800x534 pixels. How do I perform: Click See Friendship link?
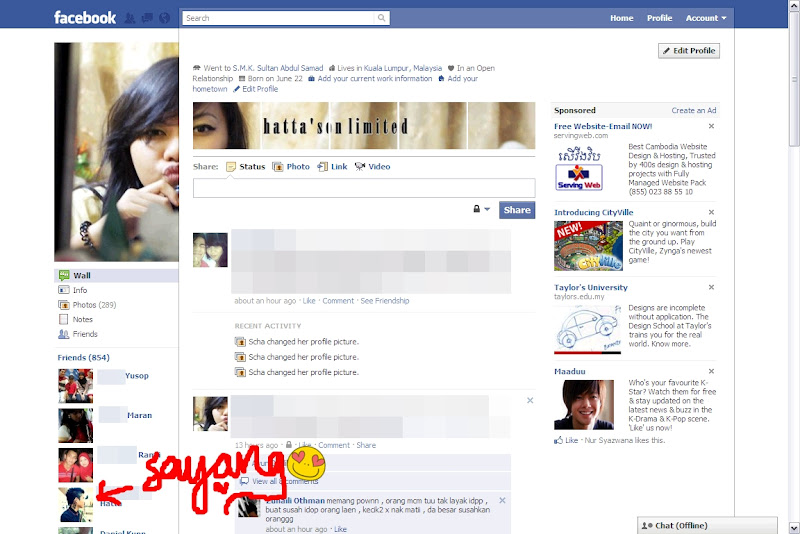(x=385, y=301)
